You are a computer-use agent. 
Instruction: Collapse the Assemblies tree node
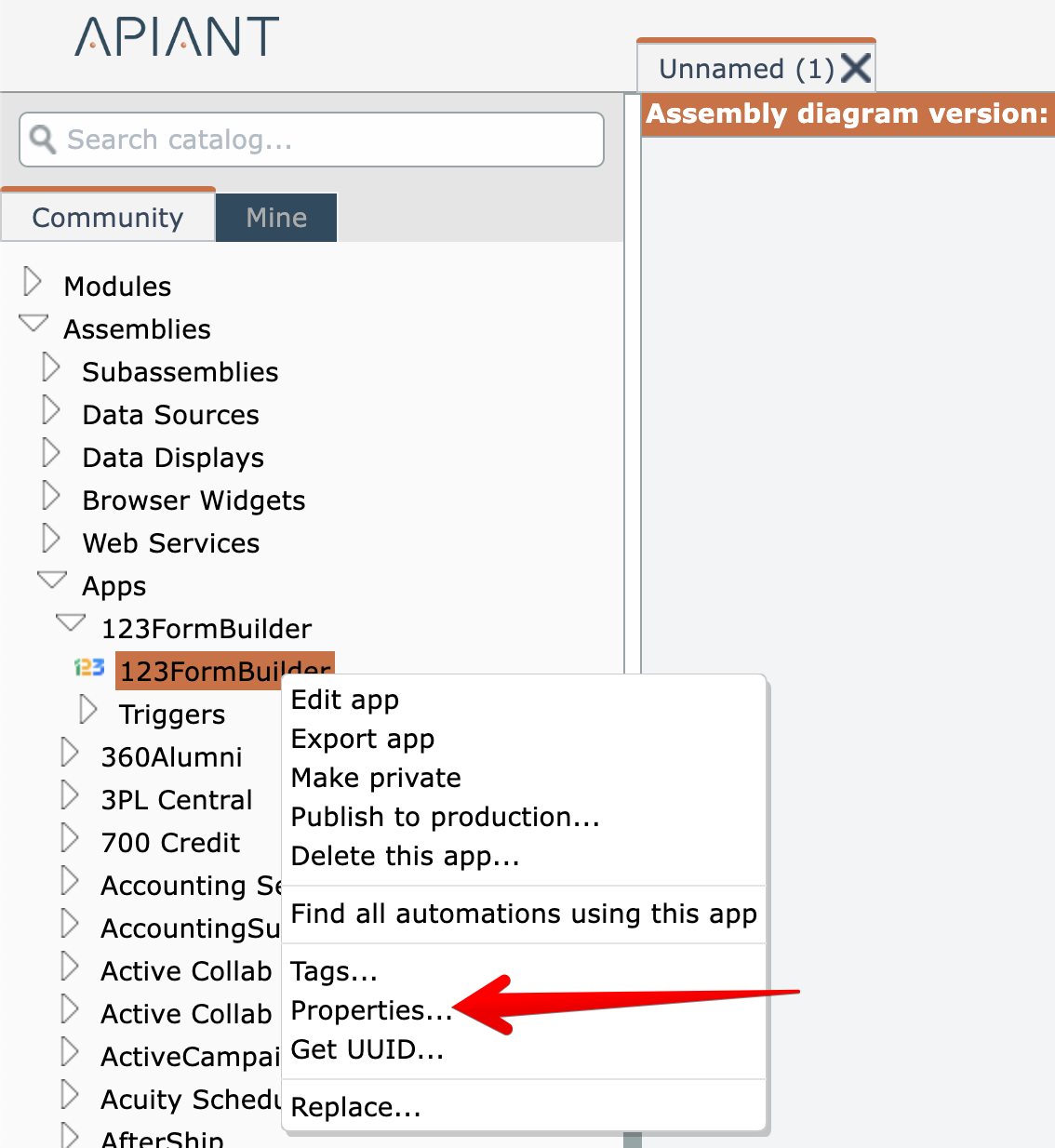click(x=33, y=325)
